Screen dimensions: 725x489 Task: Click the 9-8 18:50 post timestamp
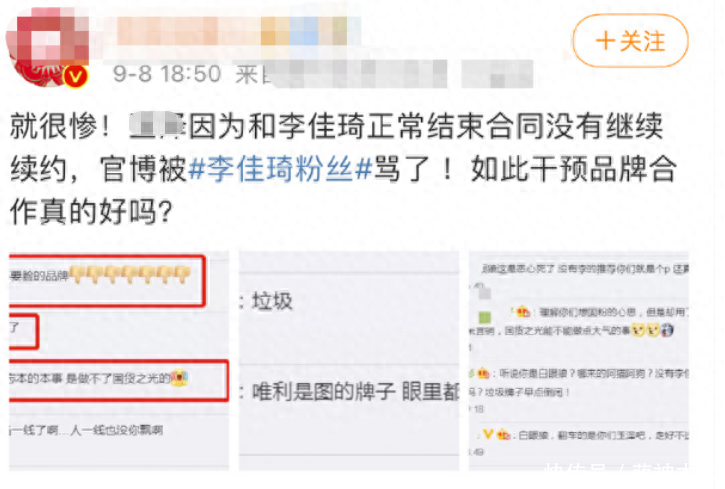tap(167, 74)
